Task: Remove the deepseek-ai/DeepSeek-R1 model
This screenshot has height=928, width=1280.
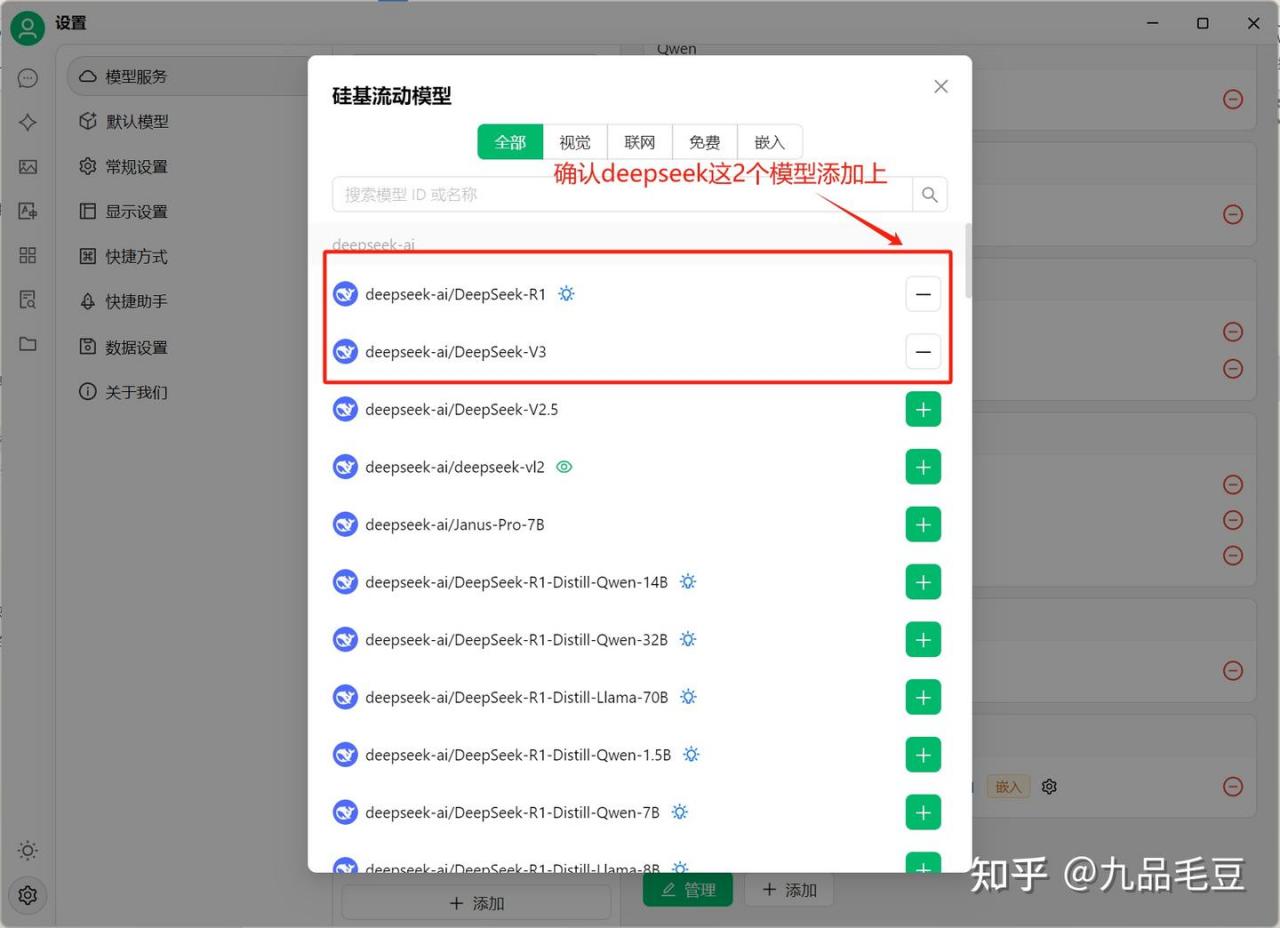Action: click(x=923, y=294)
